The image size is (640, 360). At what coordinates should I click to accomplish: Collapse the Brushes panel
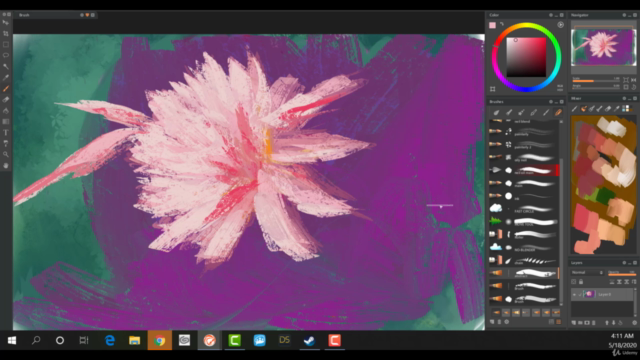point(556,102)
